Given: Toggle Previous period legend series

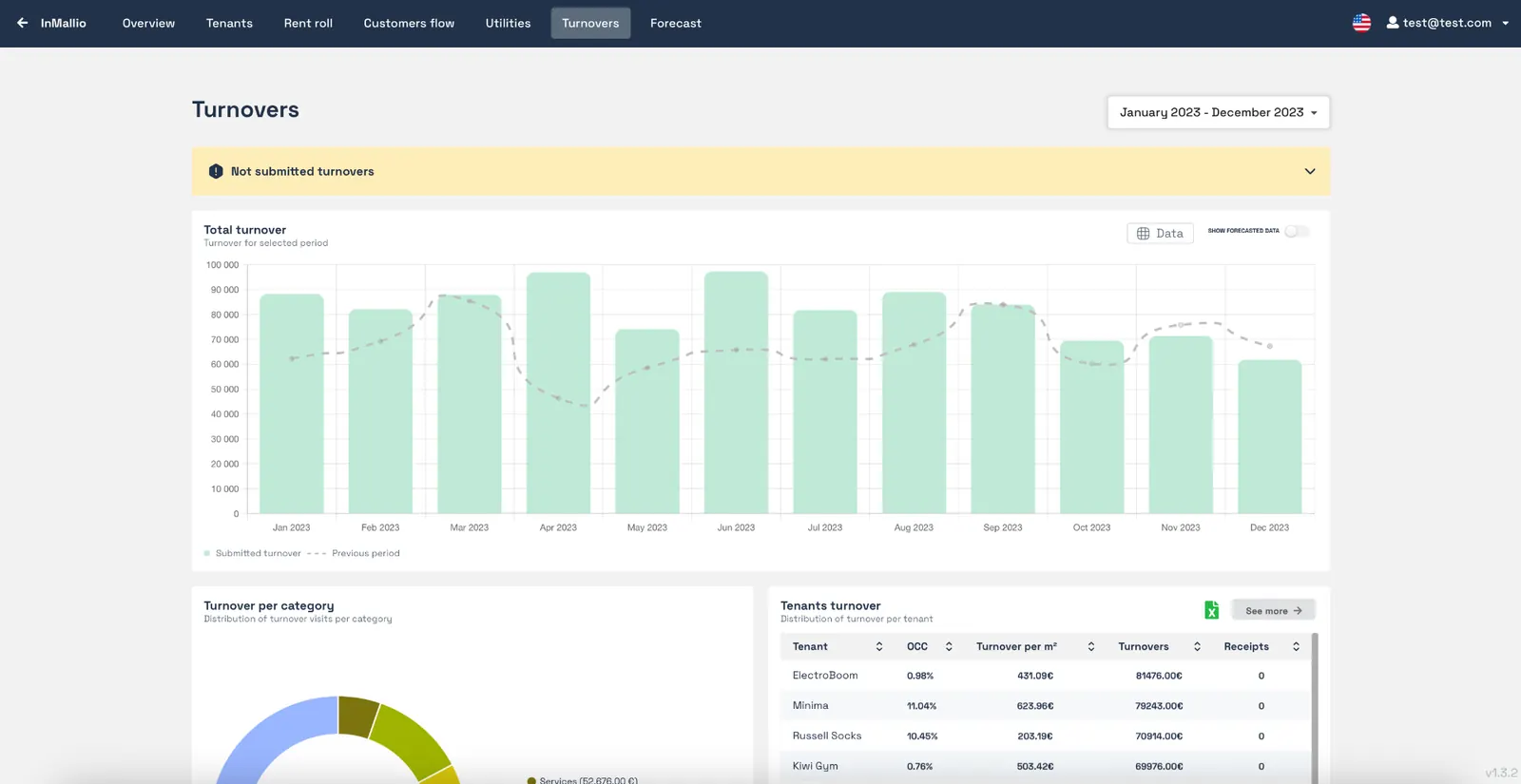Looking at the screenshot, I should (354, 553).
